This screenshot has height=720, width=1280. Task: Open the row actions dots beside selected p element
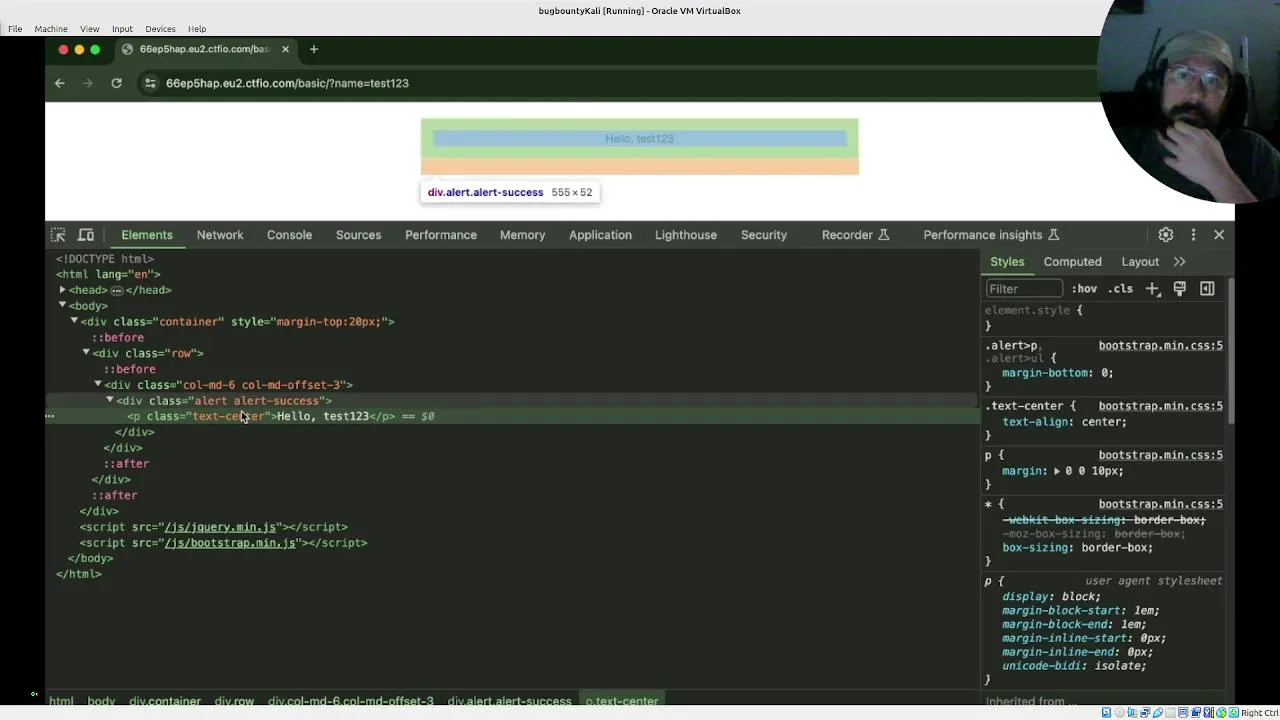coord(49,416)
